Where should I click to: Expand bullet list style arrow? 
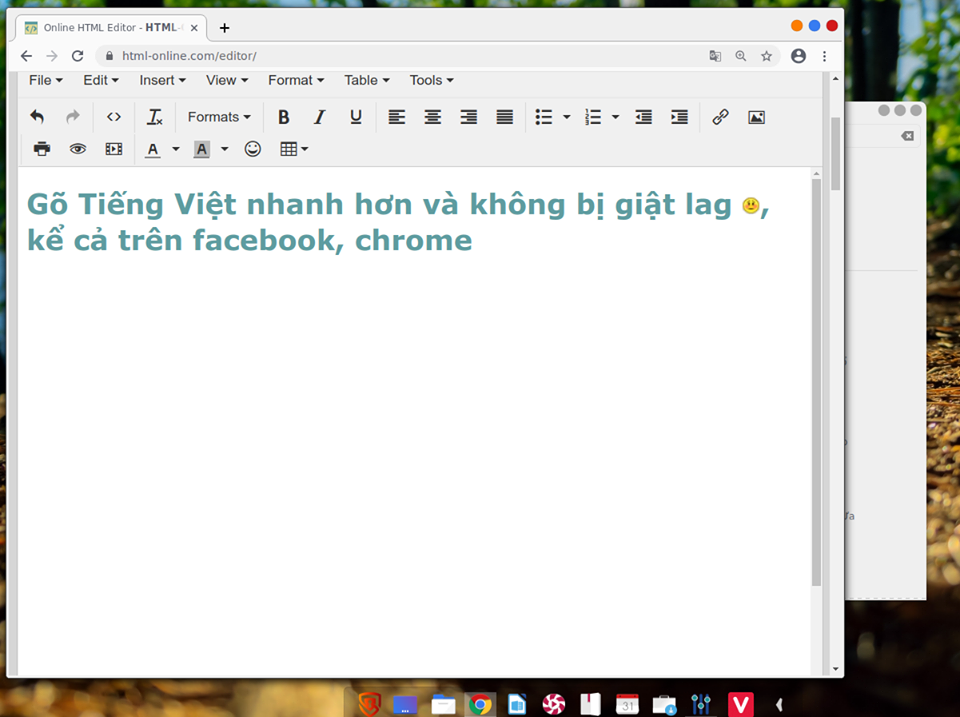[x=566, y=116]
